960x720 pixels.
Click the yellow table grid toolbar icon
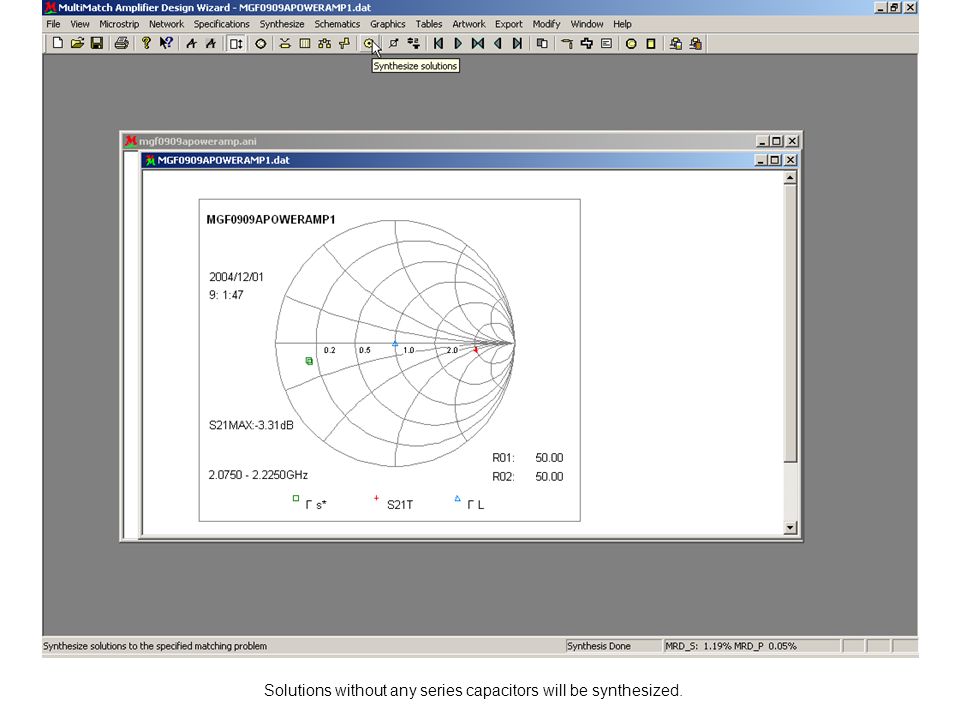[304, 43]
